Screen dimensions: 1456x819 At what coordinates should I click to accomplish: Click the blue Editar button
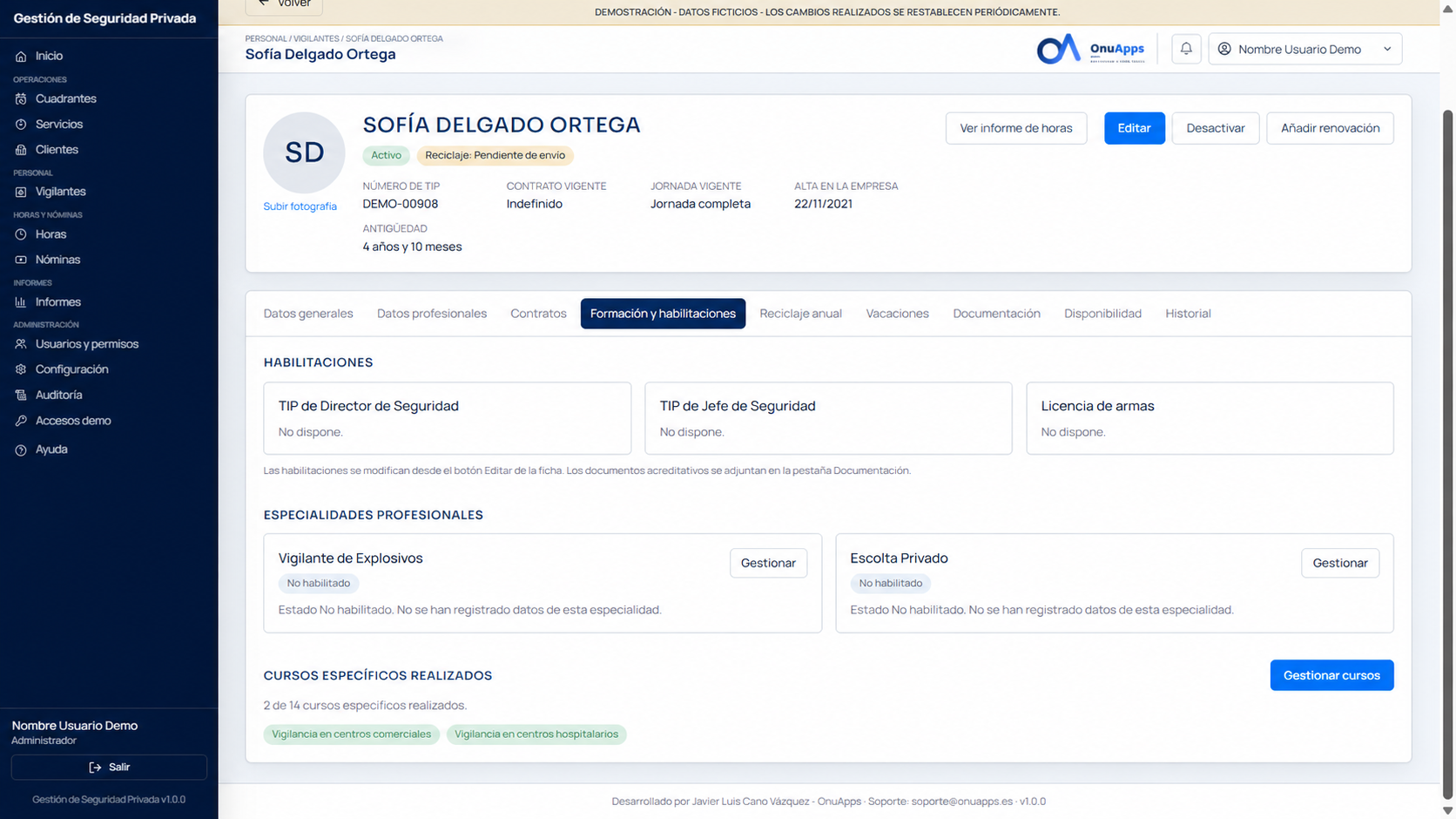pyautogui.click(x=1134, y=128)
